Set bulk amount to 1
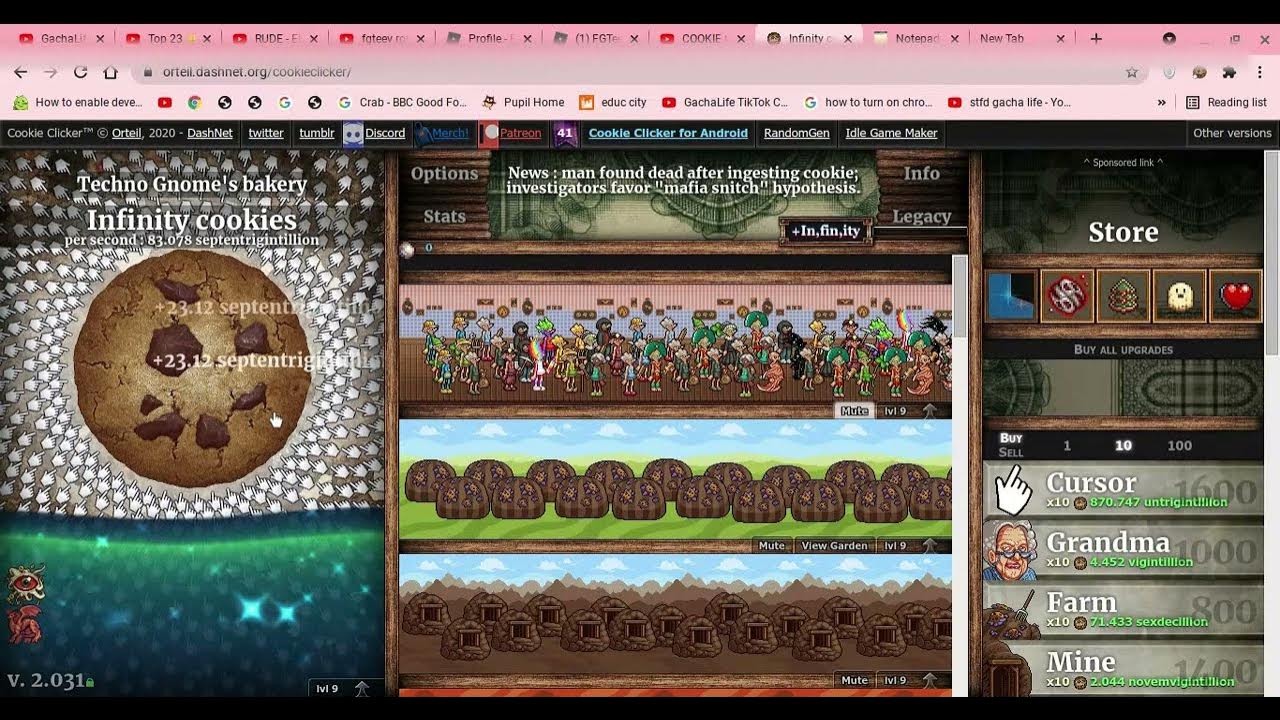This screenshot has height=720, width=1280. [x=1067, y=446]
